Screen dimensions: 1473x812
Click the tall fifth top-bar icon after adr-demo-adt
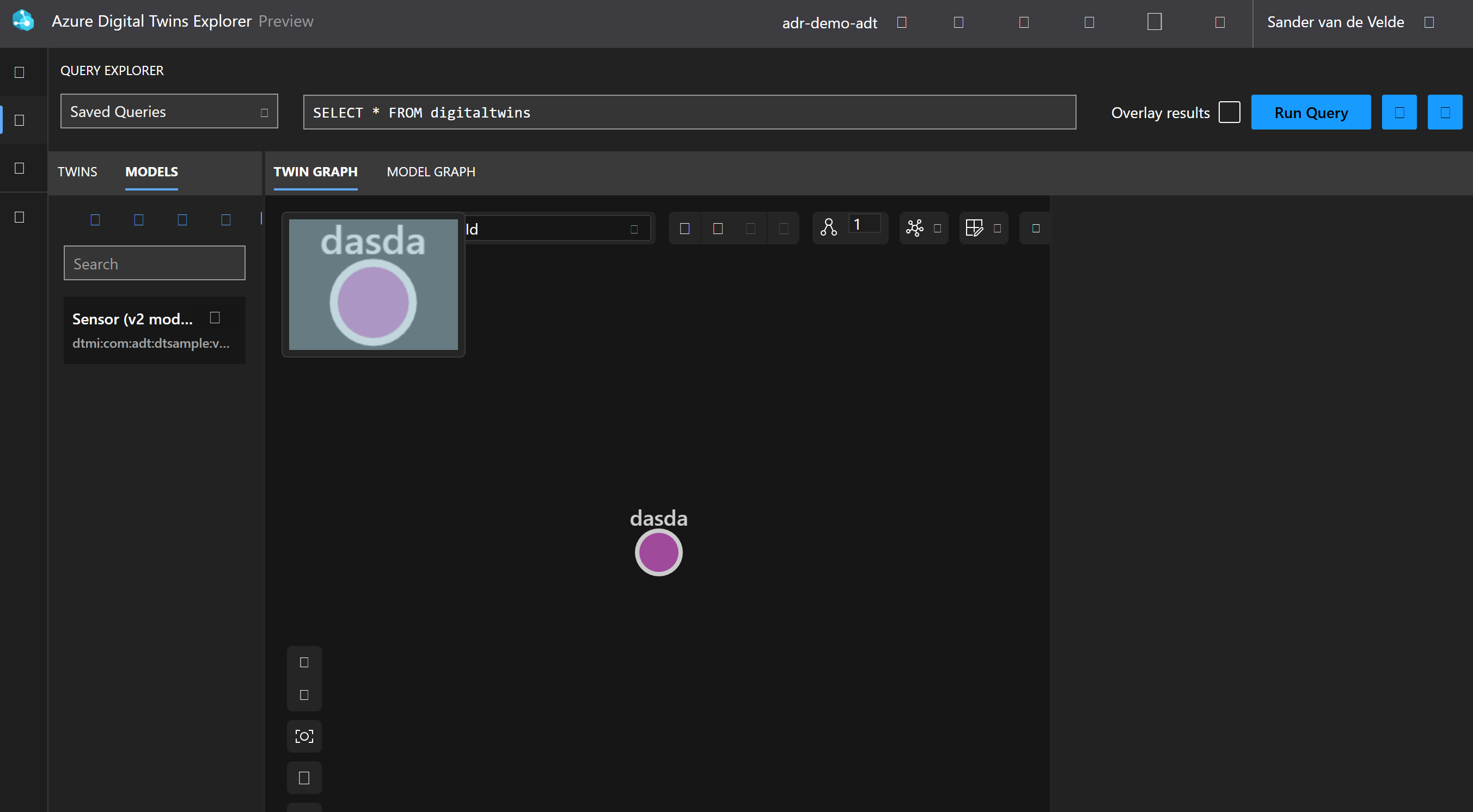1154,22
